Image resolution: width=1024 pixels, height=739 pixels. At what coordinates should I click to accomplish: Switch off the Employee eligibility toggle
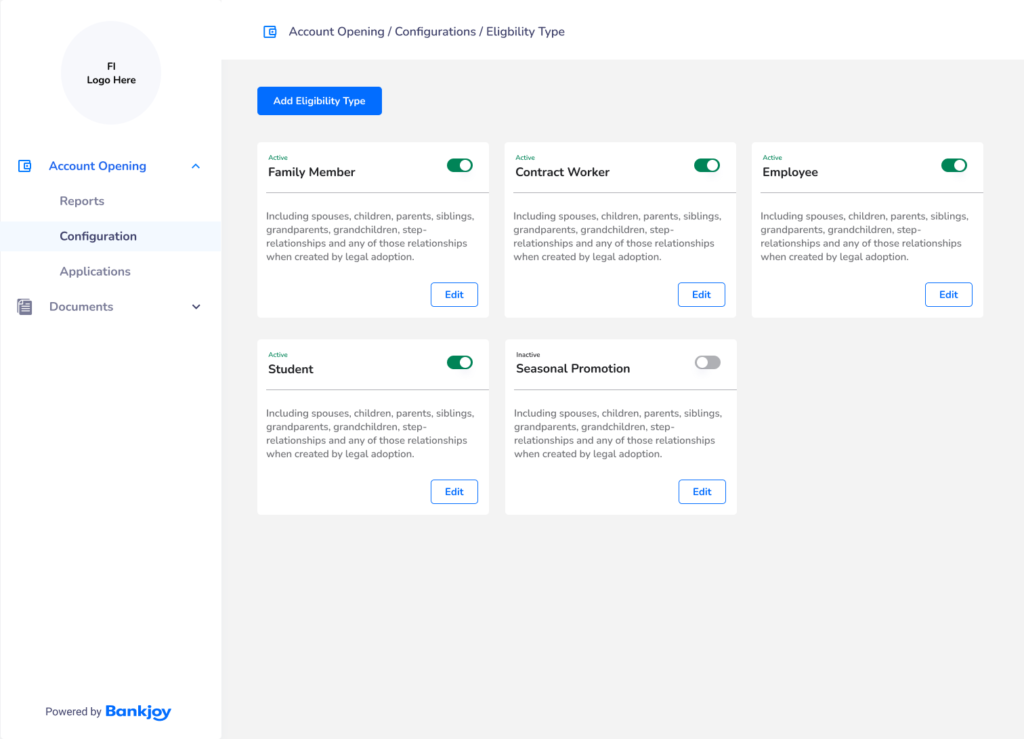tap(954, 165)
